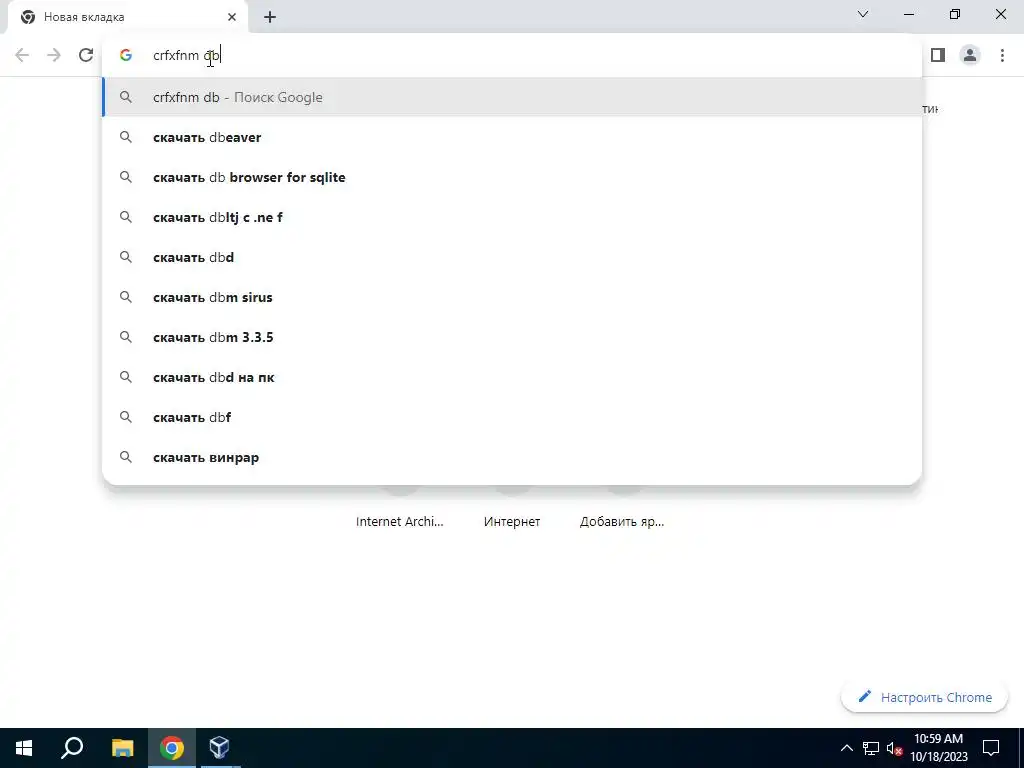Open the network status tray icon

tap(871, 748)
